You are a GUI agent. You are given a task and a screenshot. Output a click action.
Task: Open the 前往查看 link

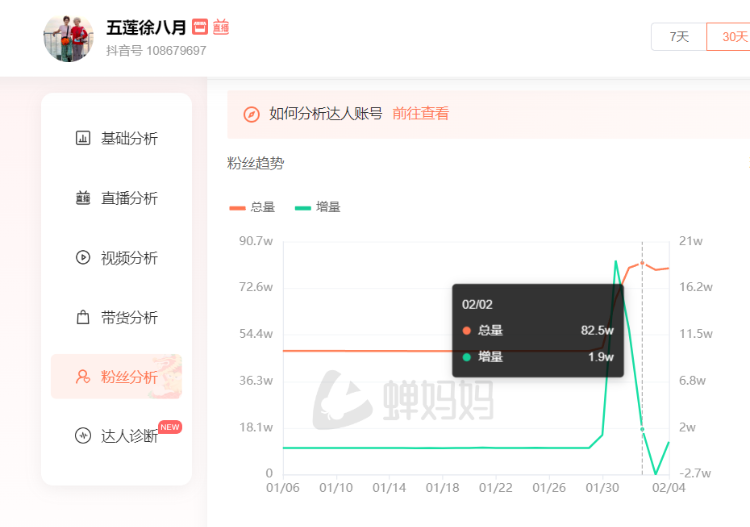click(420, 114)
